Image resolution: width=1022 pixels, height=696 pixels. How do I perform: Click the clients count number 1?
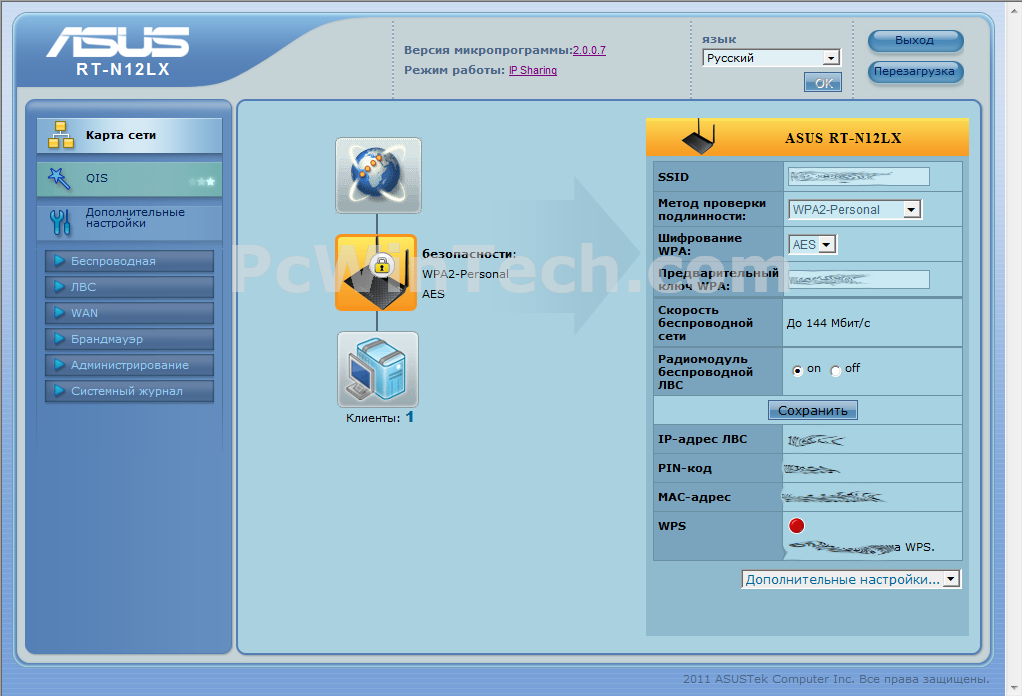409,417
